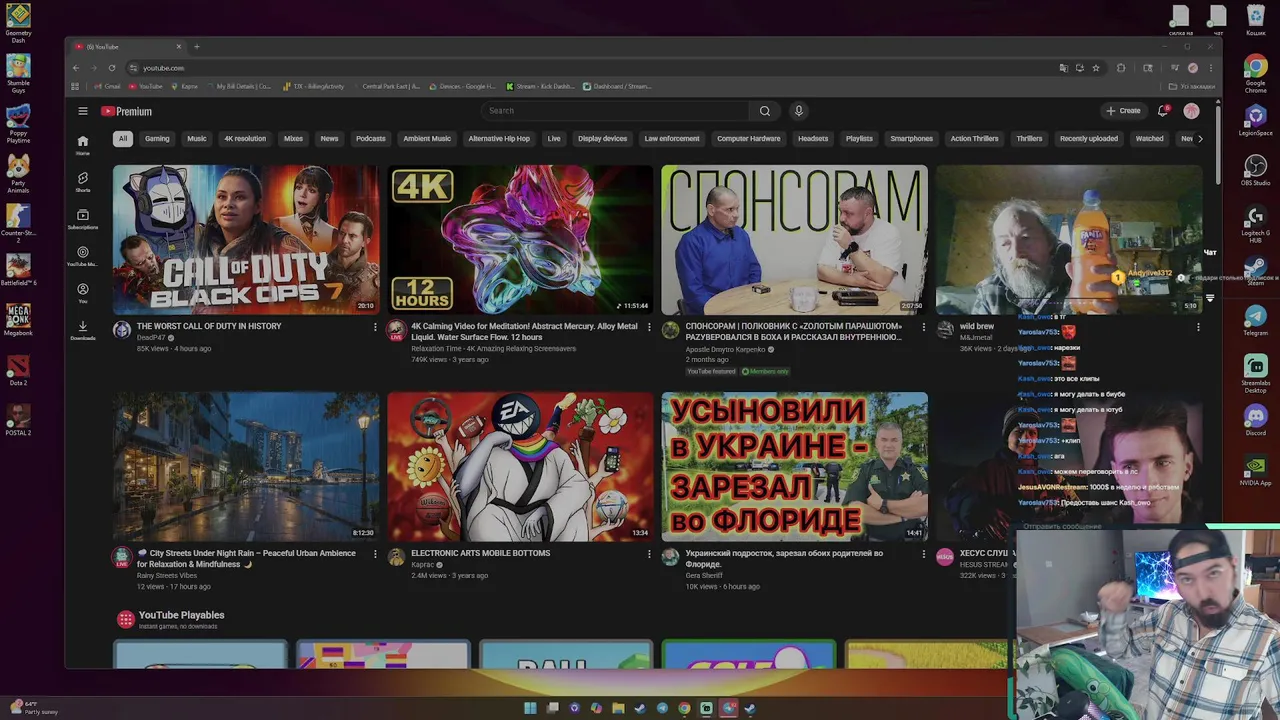Show more category chips with right arrow
Viewport: 1280px width, 720px height.
click(x=1200, y=139)
